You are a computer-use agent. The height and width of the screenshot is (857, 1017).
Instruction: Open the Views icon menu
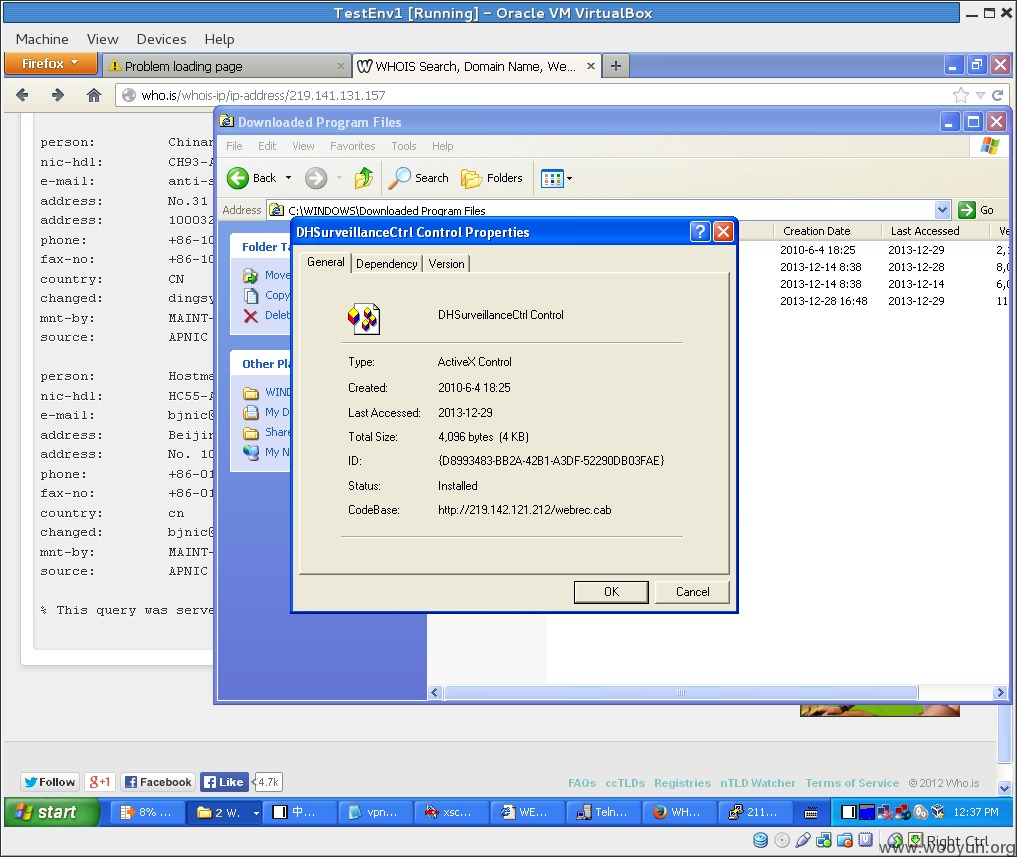point(552,178)
